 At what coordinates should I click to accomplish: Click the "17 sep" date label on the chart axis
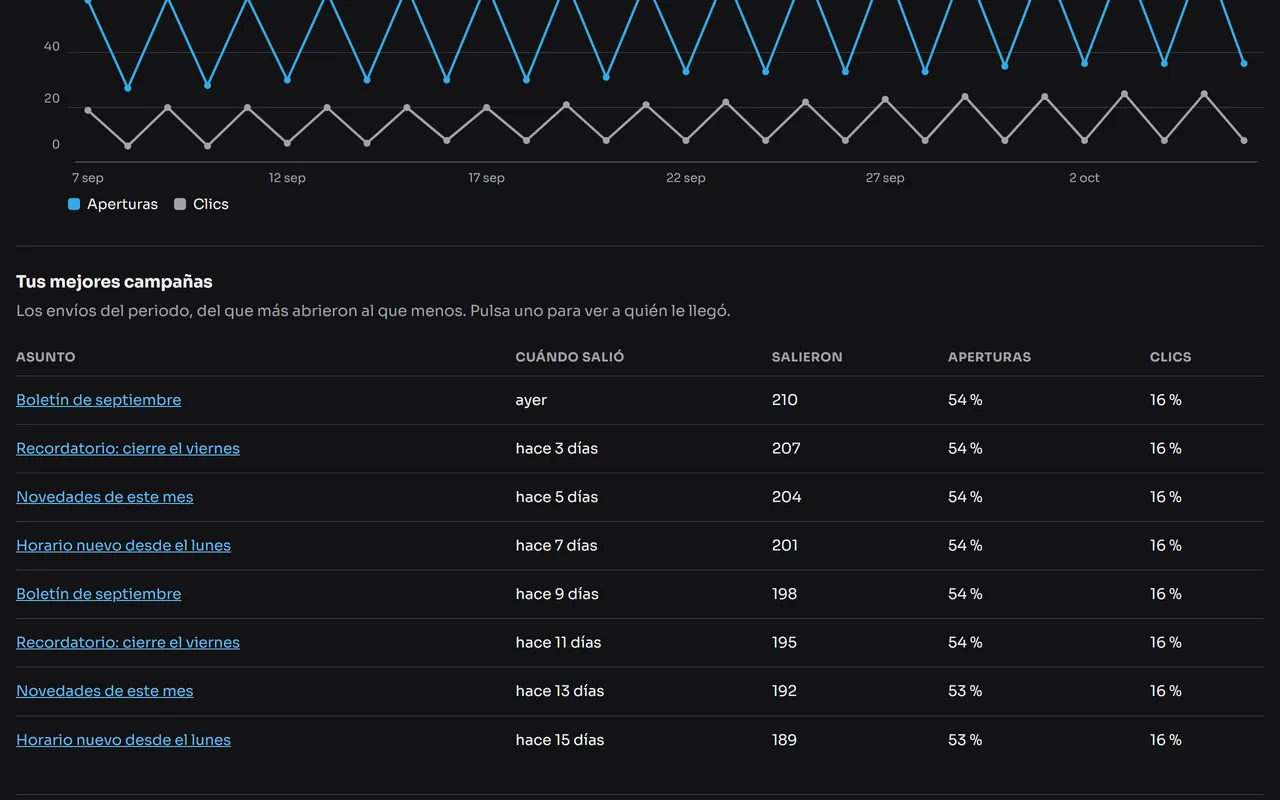(x=487, y=178)
